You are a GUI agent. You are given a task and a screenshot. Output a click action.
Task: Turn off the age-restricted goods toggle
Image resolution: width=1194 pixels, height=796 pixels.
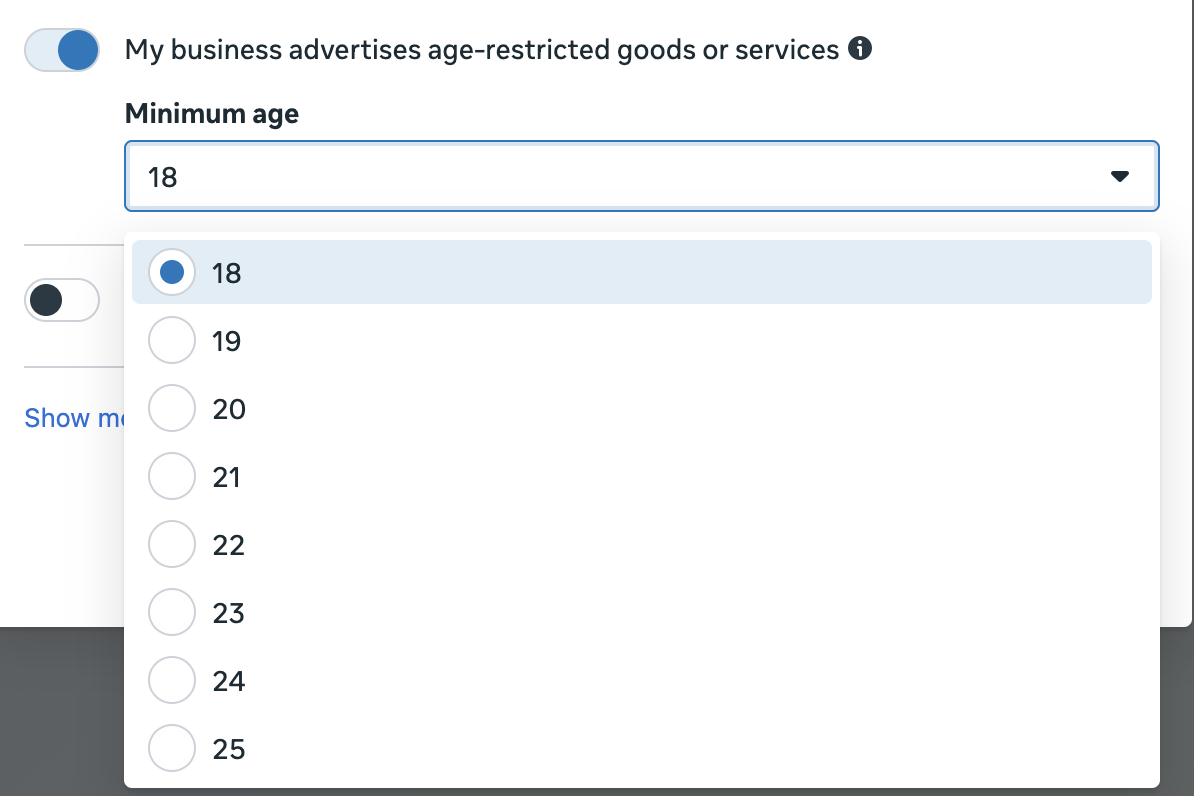(62, 50)
